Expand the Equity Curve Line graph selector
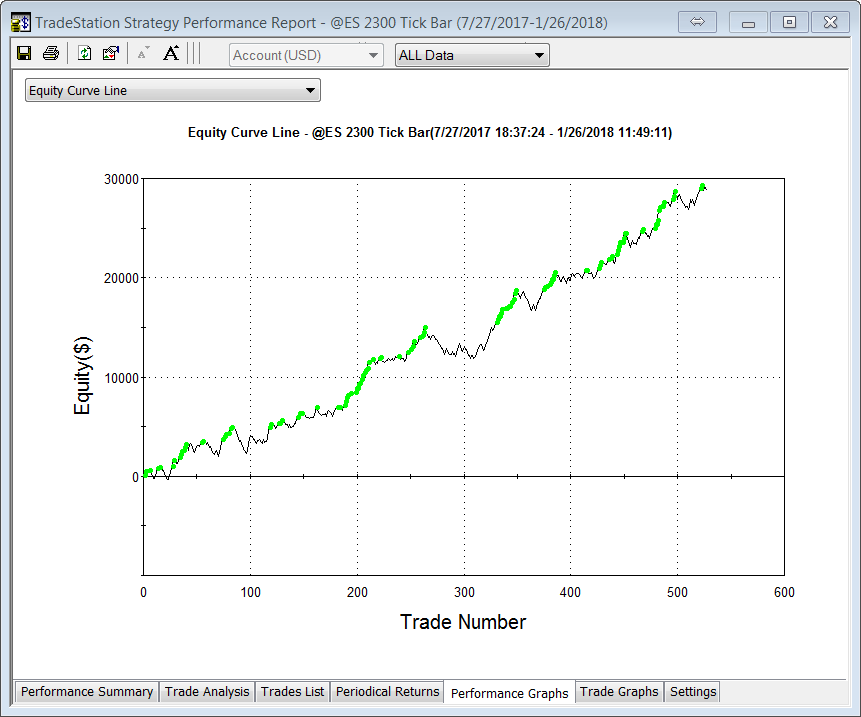Image resolution: width=861 pixels, height=717 pixels. coord(172,91)
